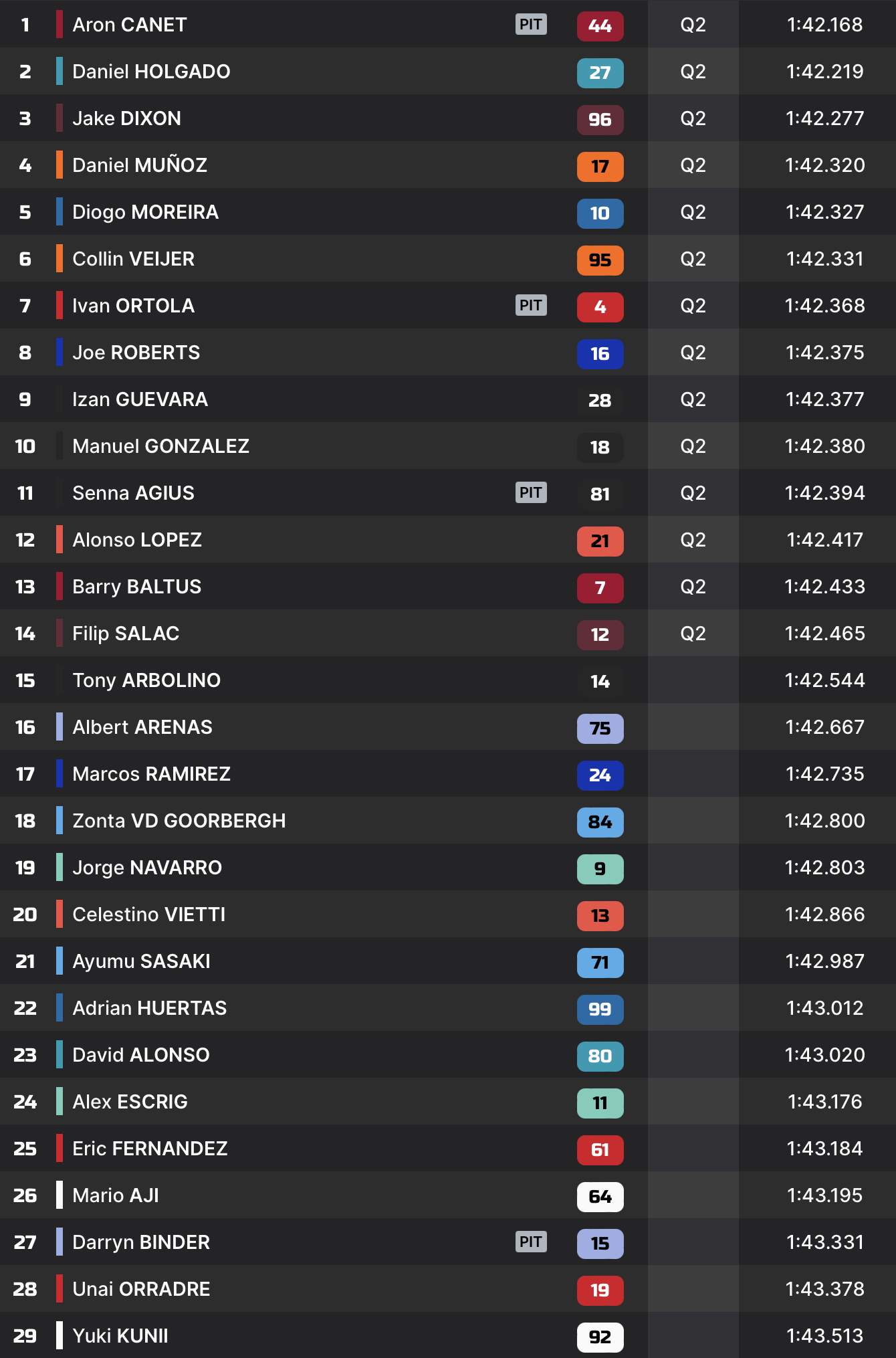Click PIT indicator beside Darryn Binder
896x1358 pixels.
531,1242
